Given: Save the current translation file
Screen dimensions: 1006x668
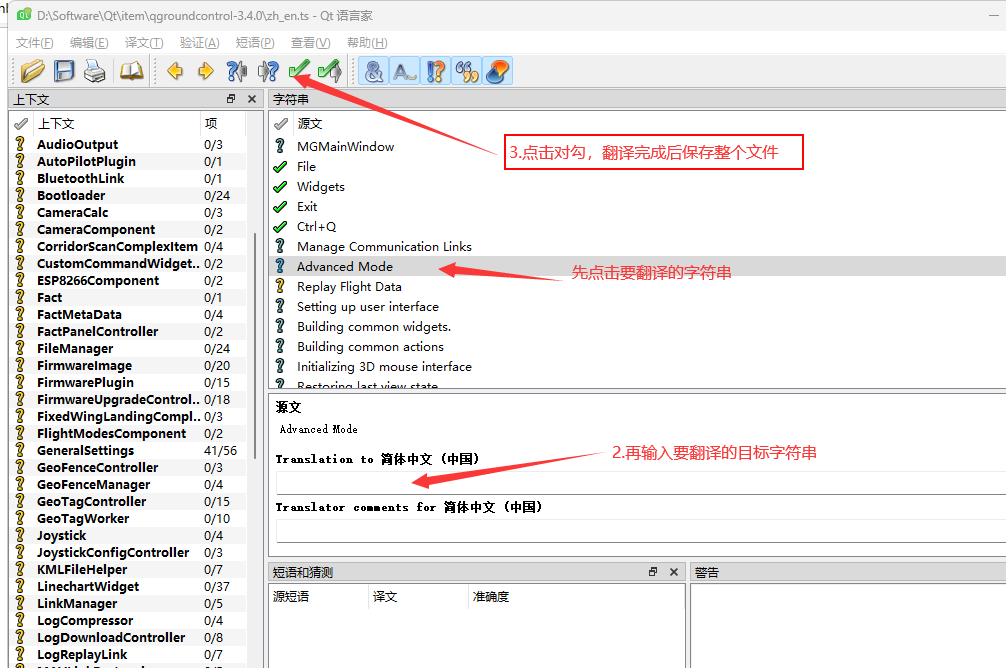Looking at the screenshot, I should click(62, 71).
